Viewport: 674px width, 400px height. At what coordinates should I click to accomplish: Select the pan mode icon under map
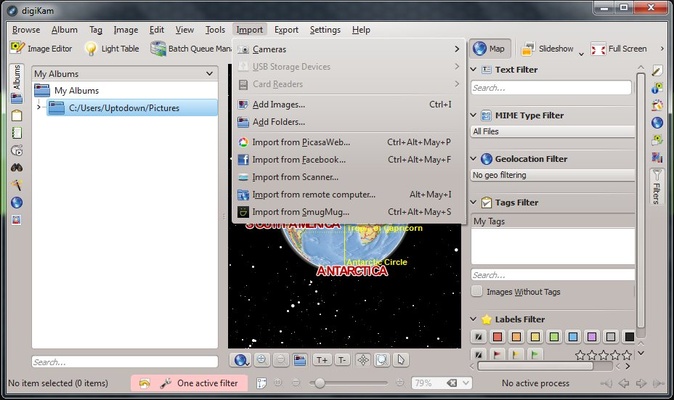click(x=363, y=360)
